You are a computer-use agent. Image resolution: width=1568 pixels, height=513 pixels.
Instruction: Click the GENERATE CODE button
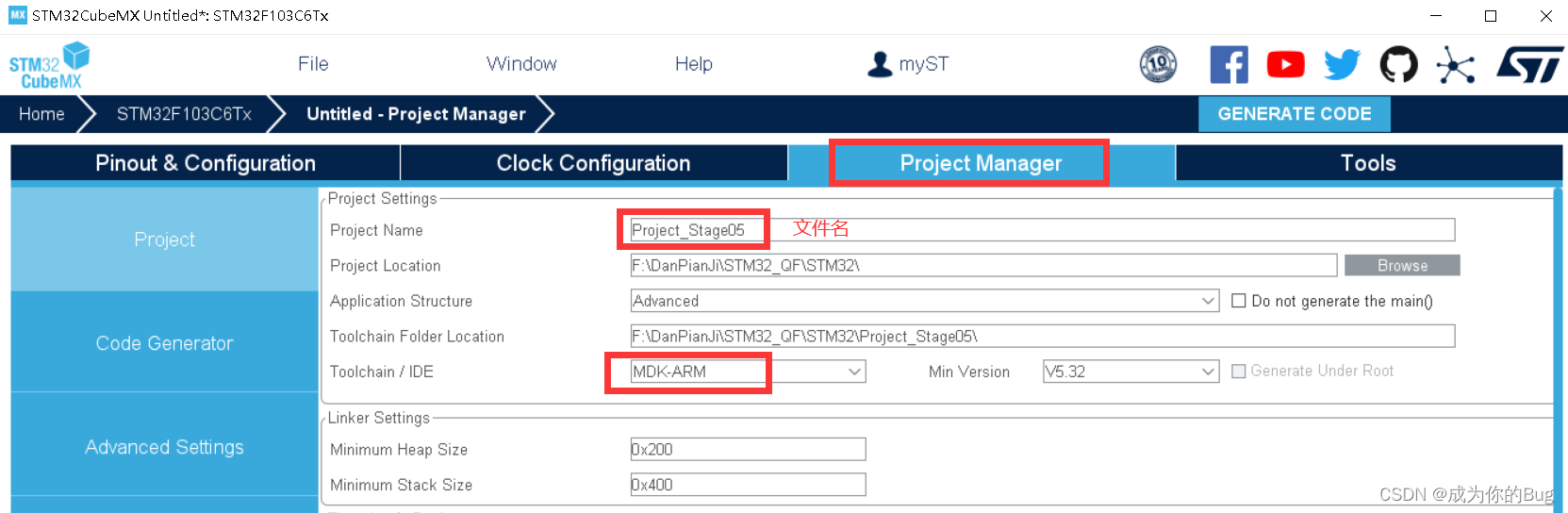pyautogui.click(x=1295, y=114)
